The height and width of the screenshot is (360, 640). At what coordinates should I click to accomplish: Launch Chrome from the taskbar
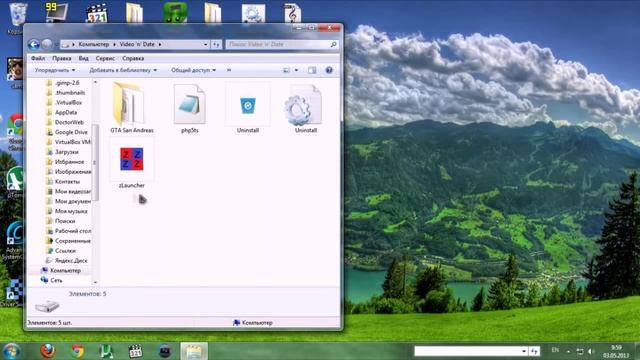[77, 351]
